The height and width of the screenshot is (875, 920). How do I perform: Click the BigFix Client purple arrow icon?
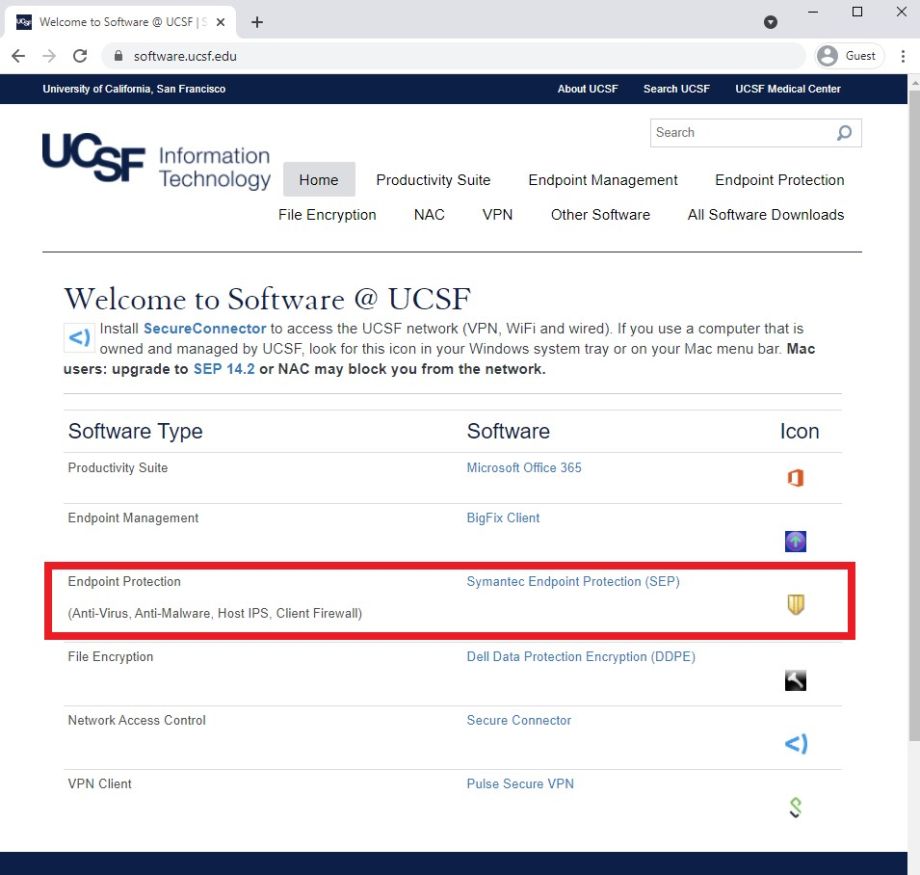pos(795,541)
